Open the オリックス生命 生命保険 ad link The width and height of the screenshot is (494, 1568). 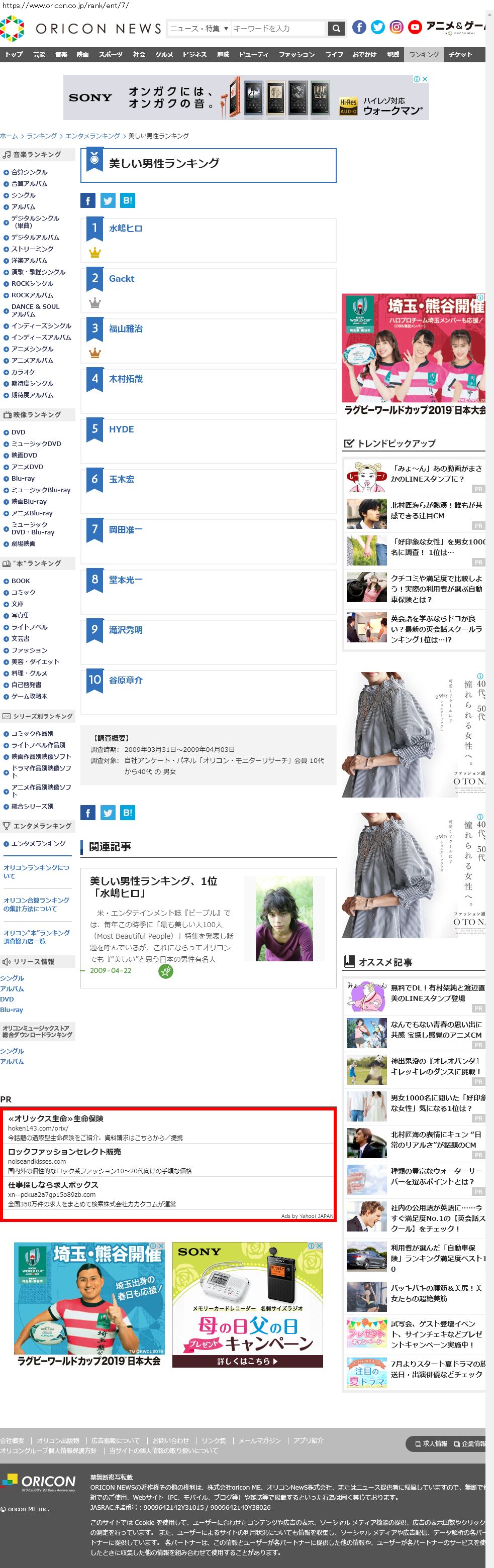[x=55, y=1119]
